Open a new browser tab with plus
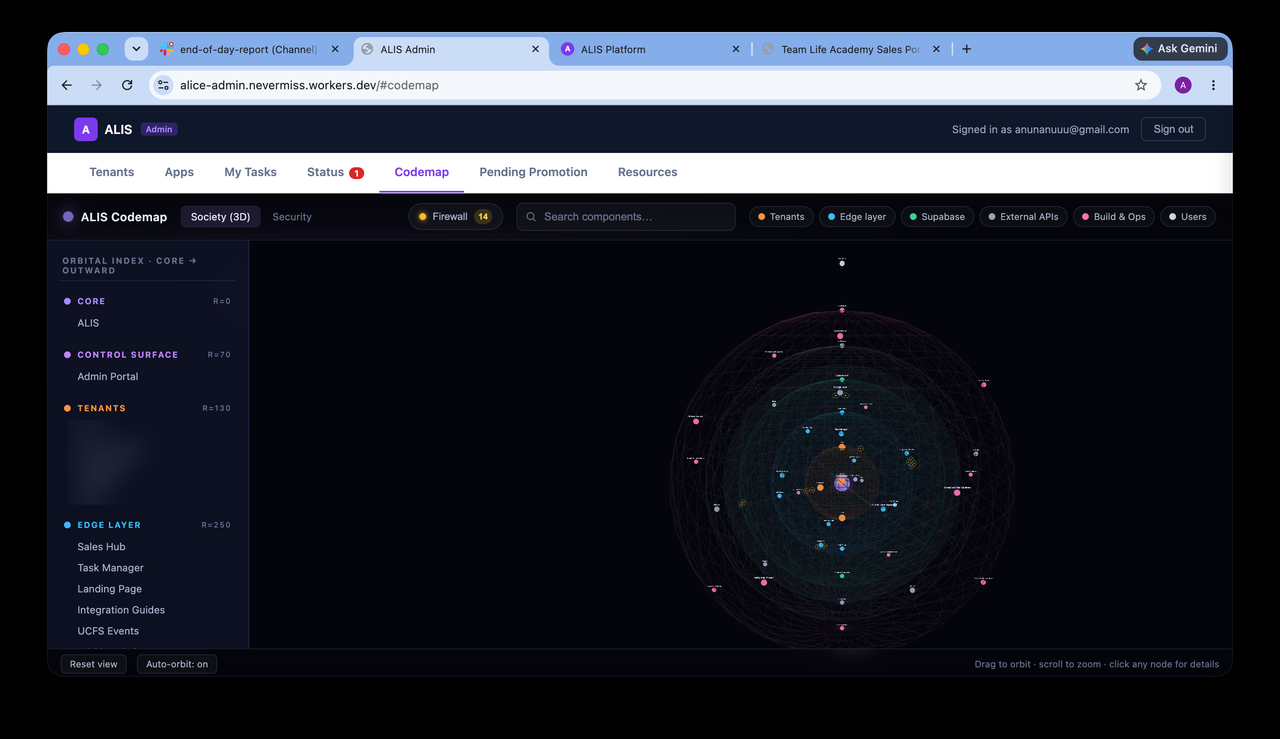This screenshot has height=739, width=1280. (966, 49)
